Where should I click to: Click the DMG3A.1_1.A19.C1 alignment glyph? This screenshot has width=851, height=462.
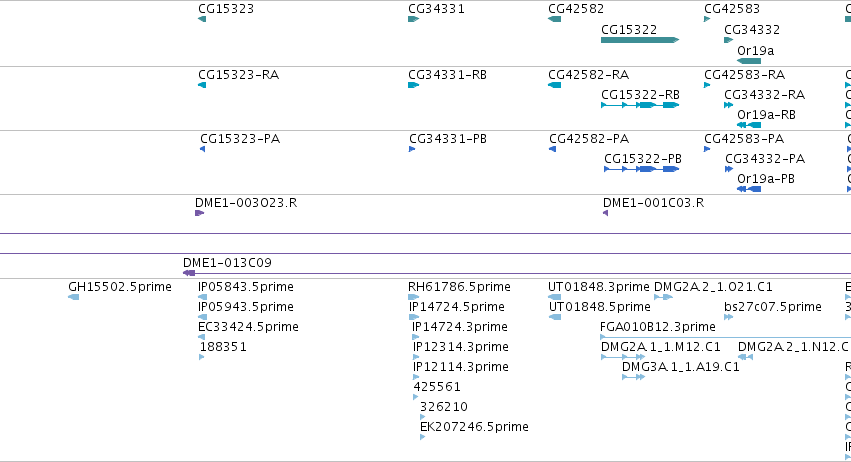point(633,377)
